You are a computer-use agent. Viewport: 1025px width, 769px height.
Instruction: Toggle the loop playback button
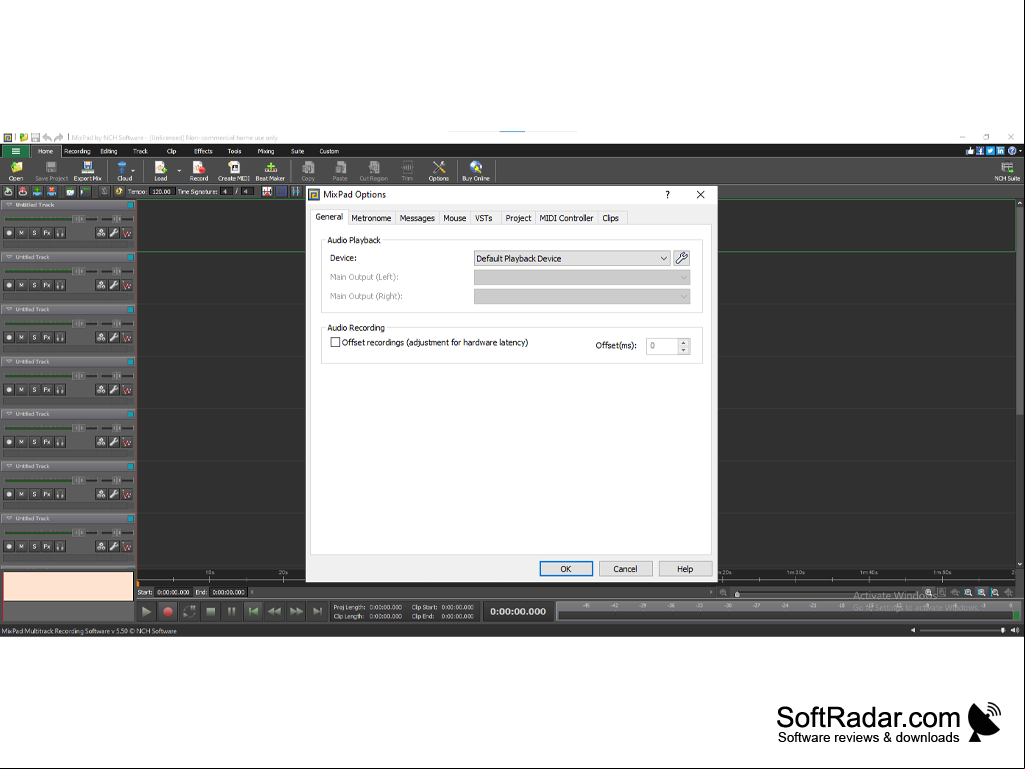pos(189,611)
